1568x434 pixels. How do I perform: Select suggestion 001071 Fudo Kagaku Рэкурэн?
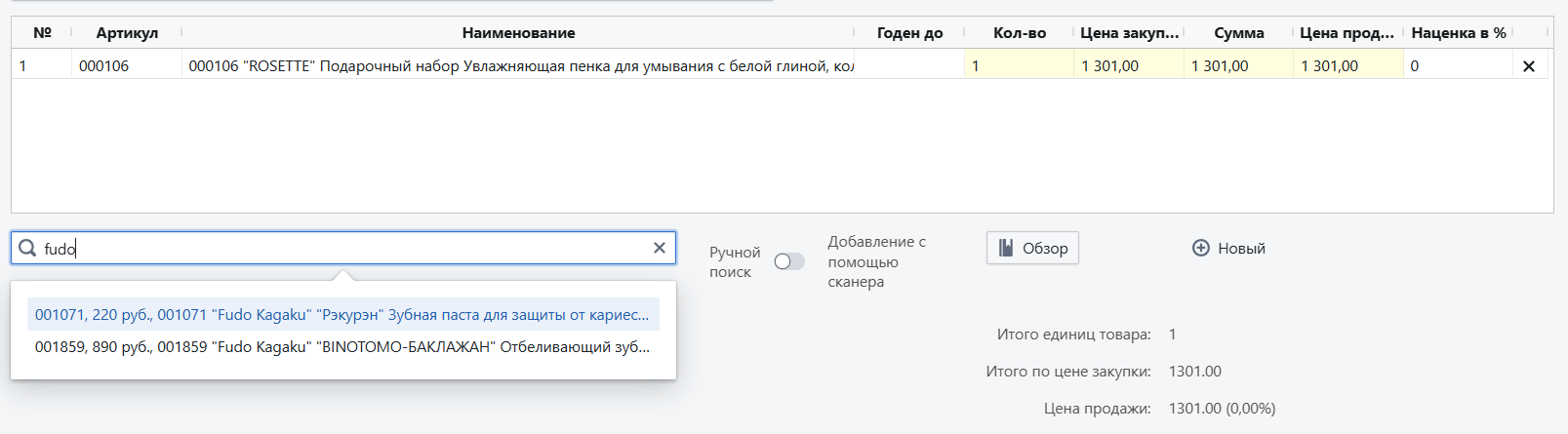coord(342,314)
